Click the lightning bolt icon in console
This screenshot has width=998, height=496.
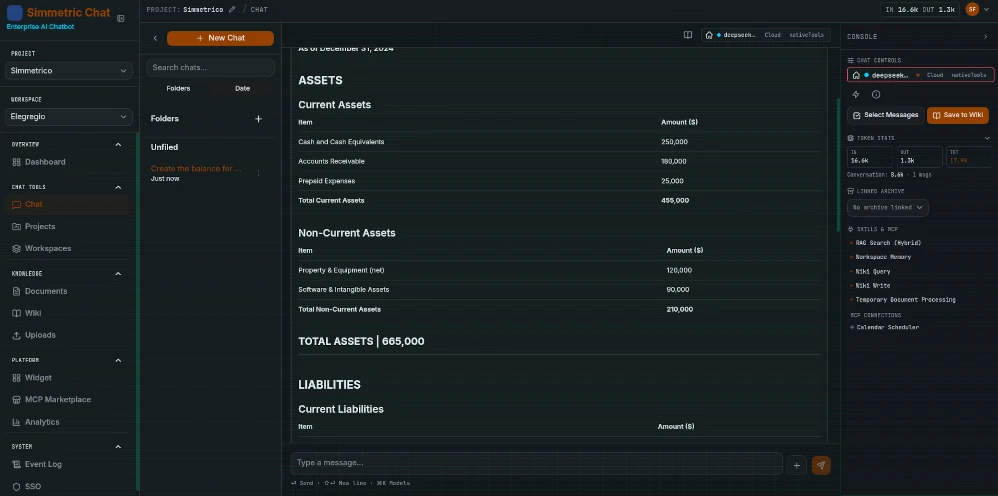856,94
